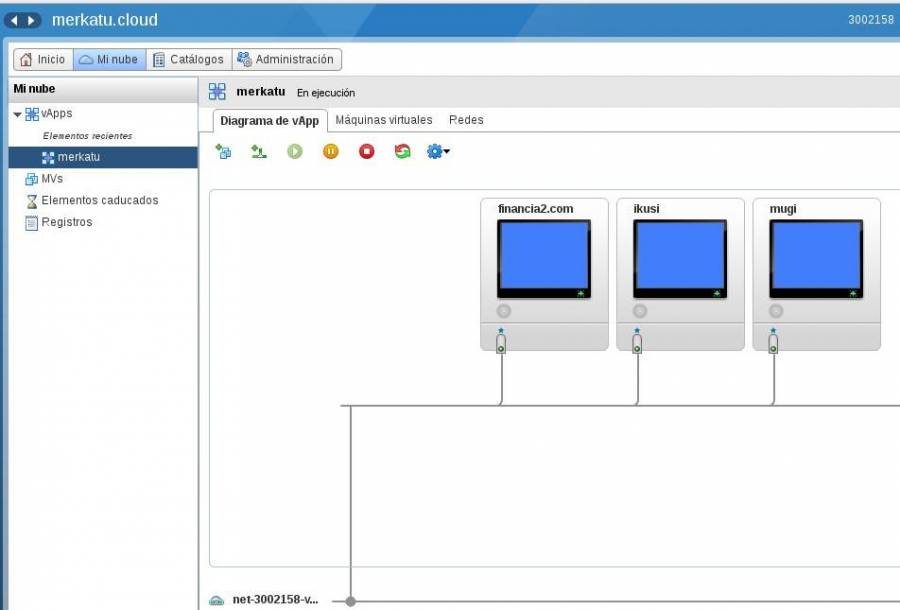Click the reset vApp icon
Viewport: 900px width, 610px height.
[x=402, y=152]
